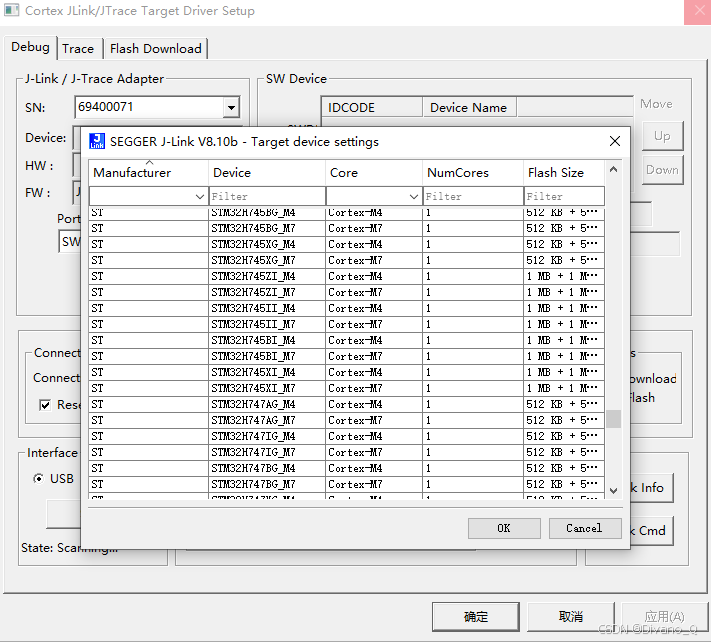Click the NumCores filter input field

point(473,196)
